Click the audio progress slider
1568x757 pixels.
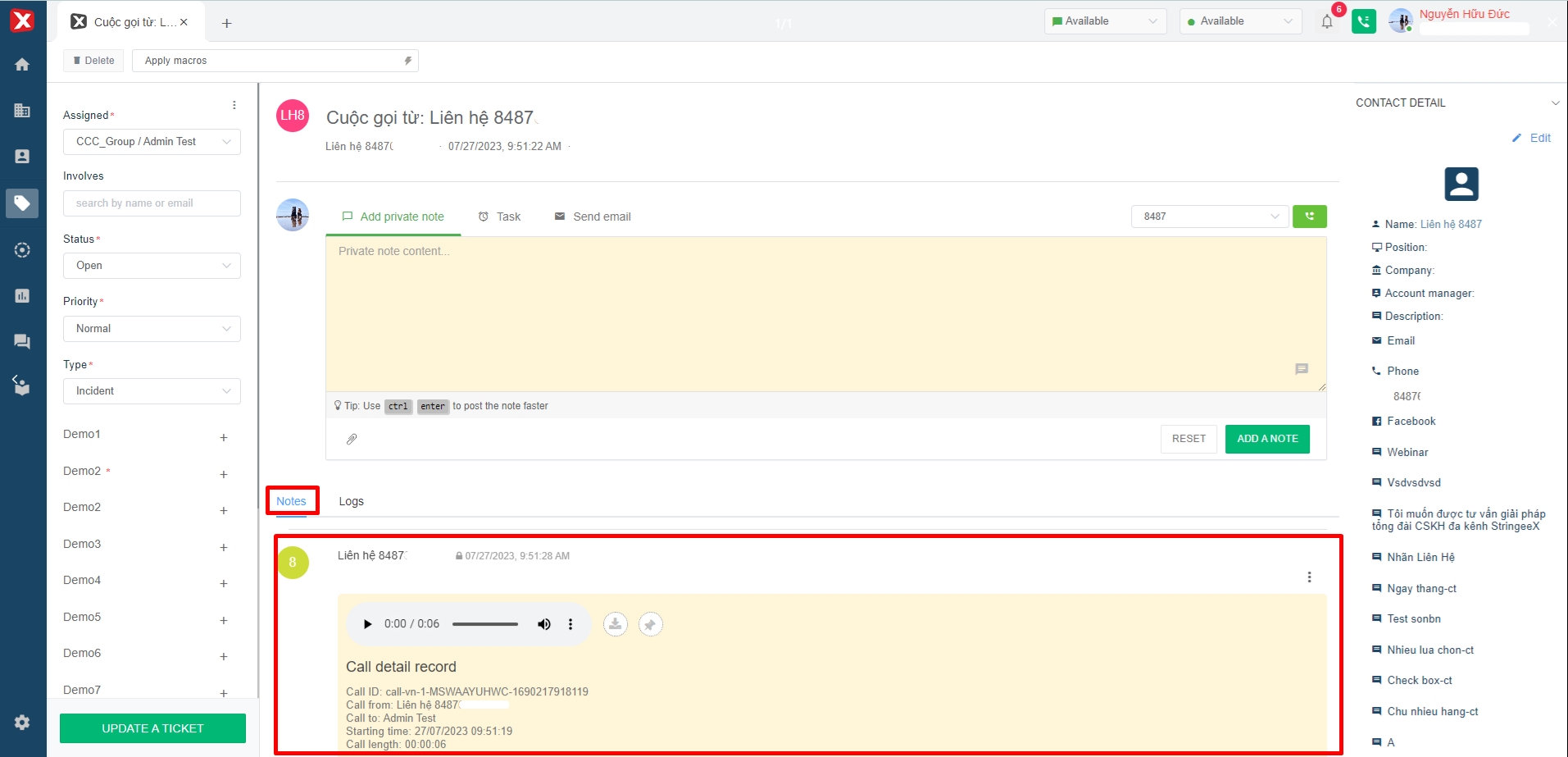point(484,624)
